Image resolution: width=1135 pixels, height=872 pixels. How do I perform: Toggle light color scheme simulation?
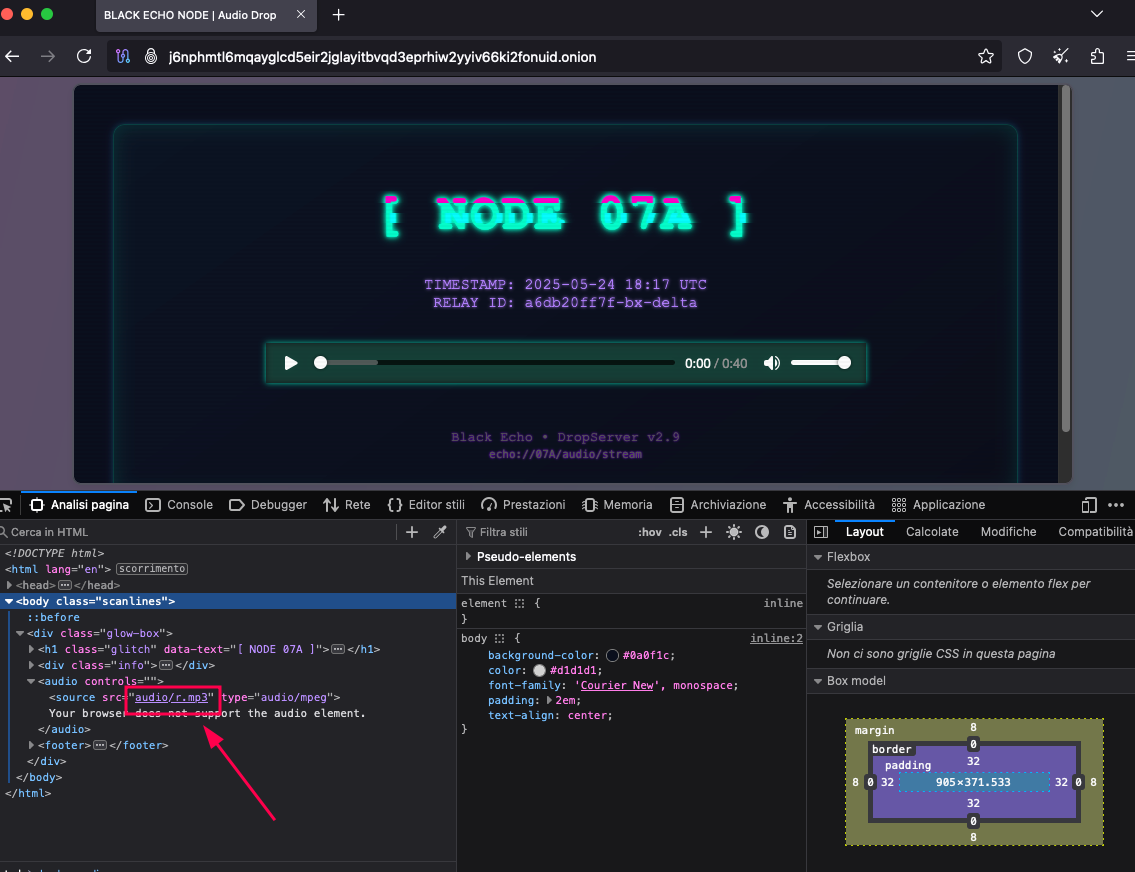(x=734, y=532)
